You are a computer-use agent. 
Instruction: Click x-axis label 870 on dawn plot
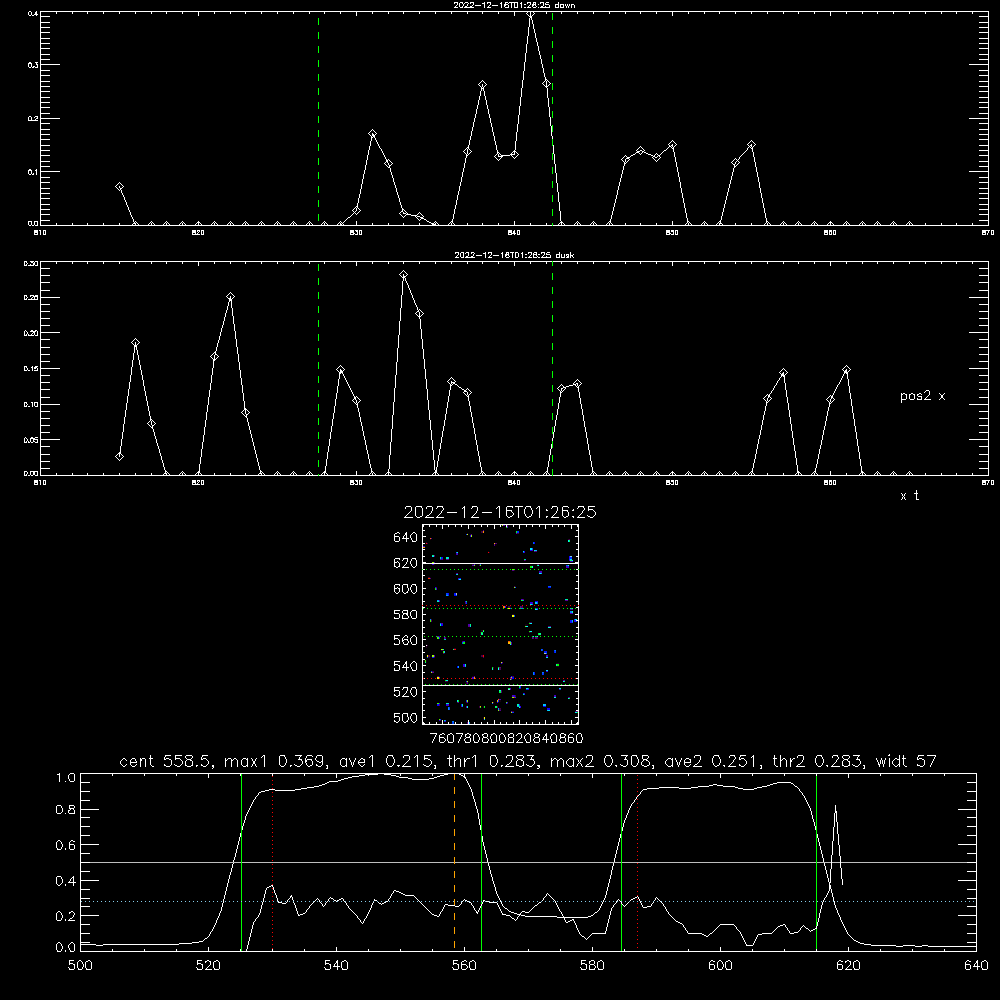[x=987, y=233]
